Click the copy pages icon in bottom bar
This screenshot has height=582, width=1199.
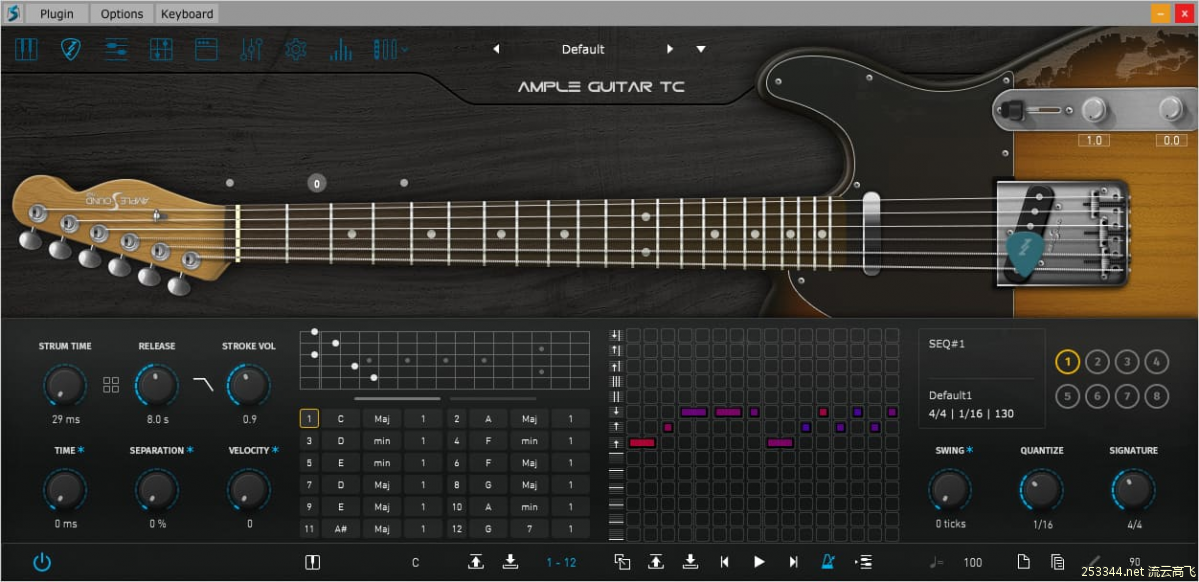[x=1058, y=562]
